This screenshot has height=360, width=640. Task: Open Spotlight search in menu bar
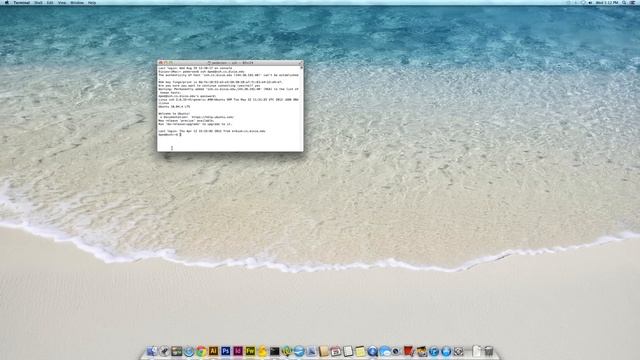click(624, 2)
